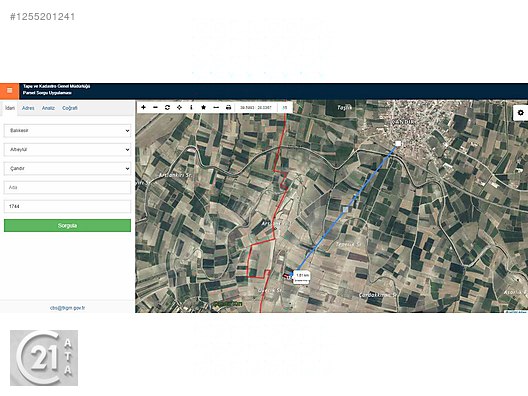Viewport: 528px width, 396px height.
Task: Click the green Sorgula button
Action: pos(67,226)
